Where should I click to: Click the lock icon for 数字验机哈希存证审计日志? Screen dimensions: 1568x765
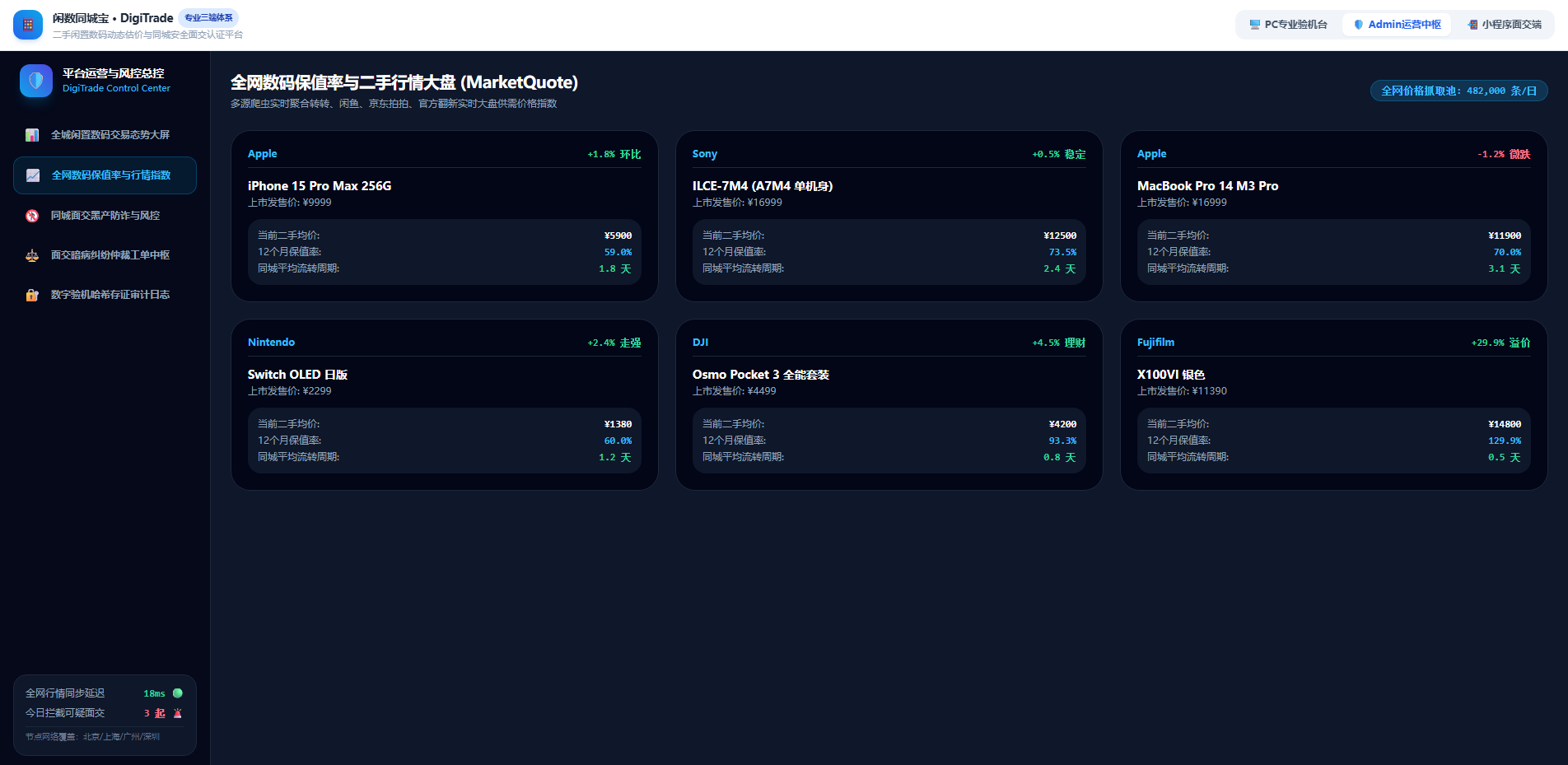(x=32, y=295)
